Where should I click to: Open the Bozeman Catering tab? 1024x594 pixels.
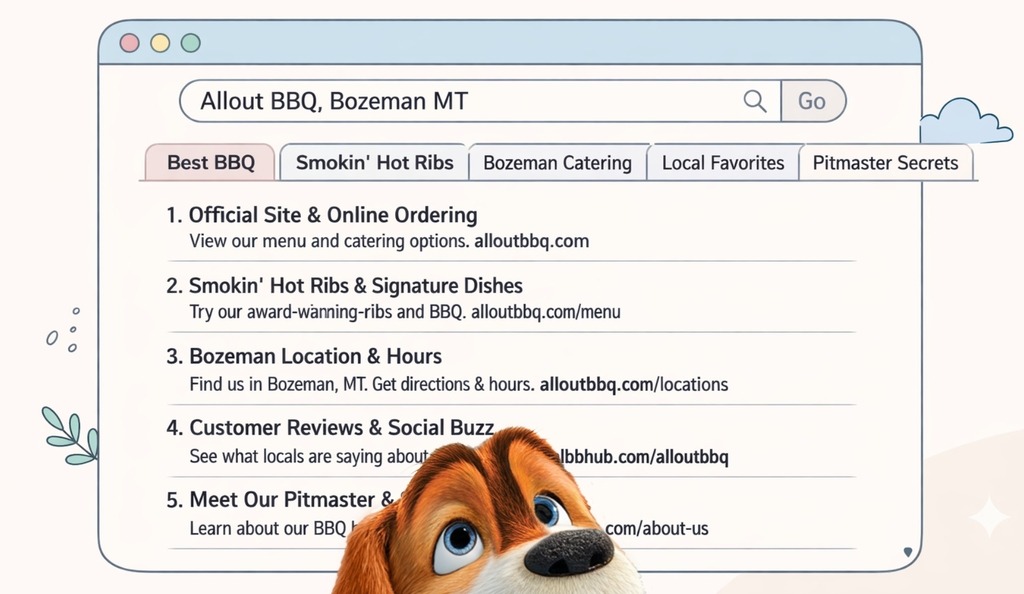(x=558, y=163)
